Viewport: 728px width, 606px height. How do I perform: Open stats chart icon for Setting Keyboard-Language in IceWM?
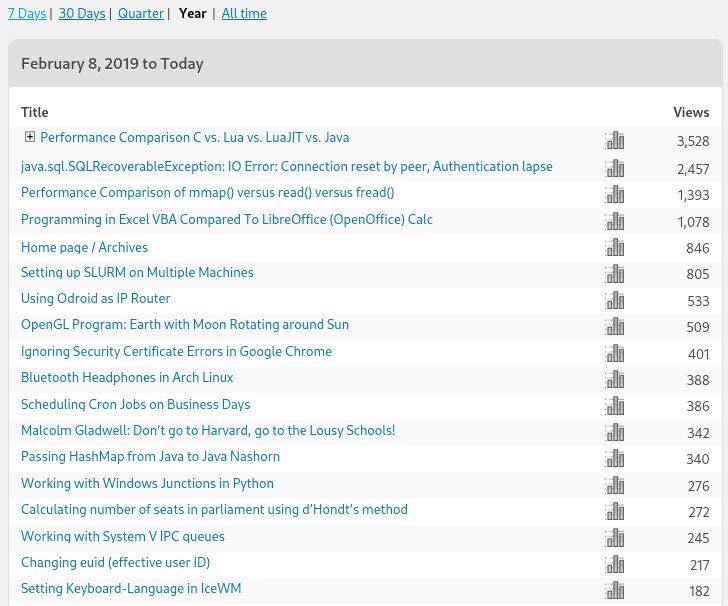point(614,590)
